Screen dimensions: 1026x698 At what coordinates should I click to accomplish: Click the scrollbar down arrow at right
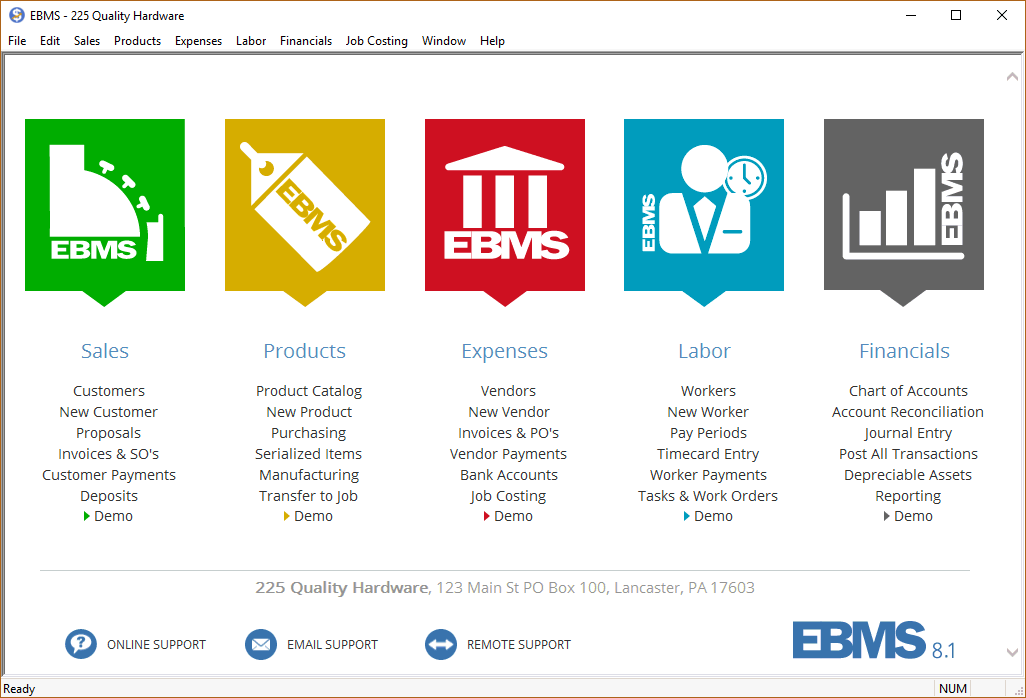point(1011,653)
